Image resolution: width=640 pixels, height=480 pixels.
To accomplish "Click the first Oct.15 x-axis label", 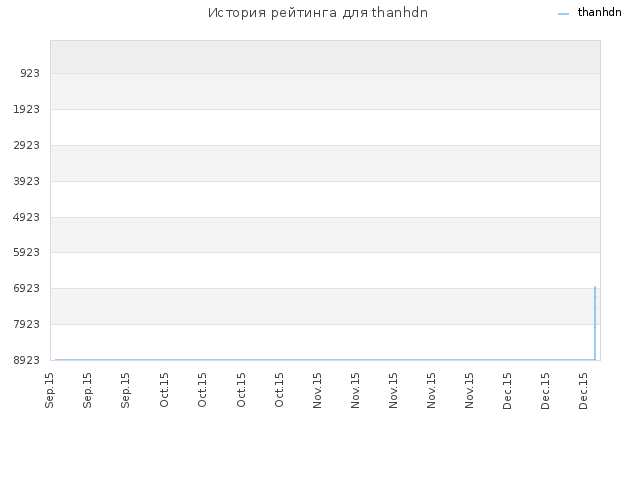I will (x=164, y=390).
